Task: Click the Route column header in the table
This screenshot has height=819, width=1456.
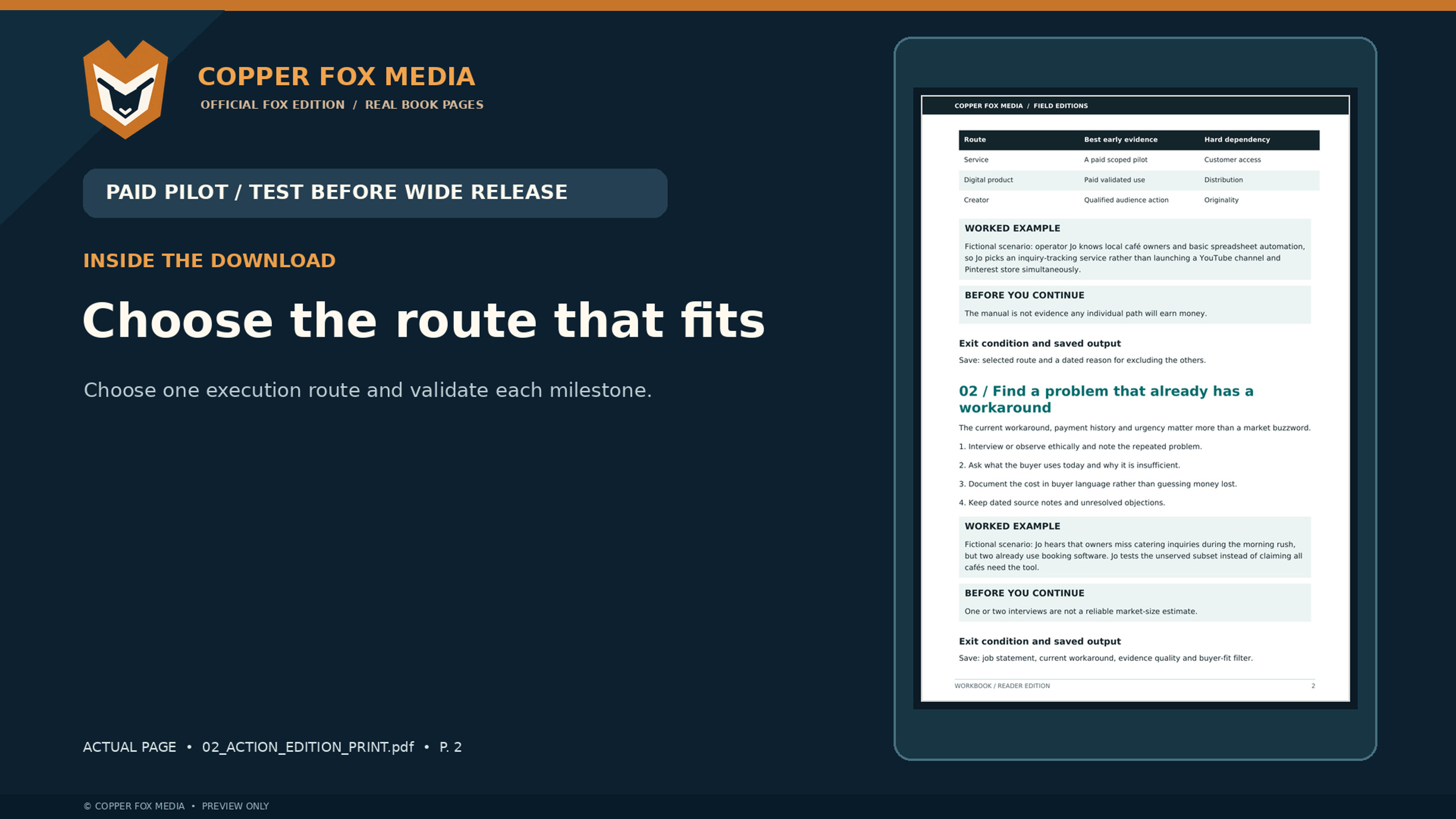Action: click(x=974, y=139)
